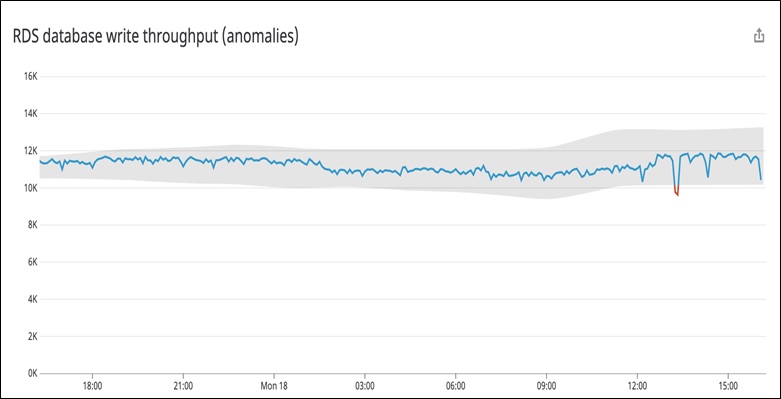This screenshot has width=781, height=399.
Task: Click the red anomaly segment on the line
Action: (676, 191)
